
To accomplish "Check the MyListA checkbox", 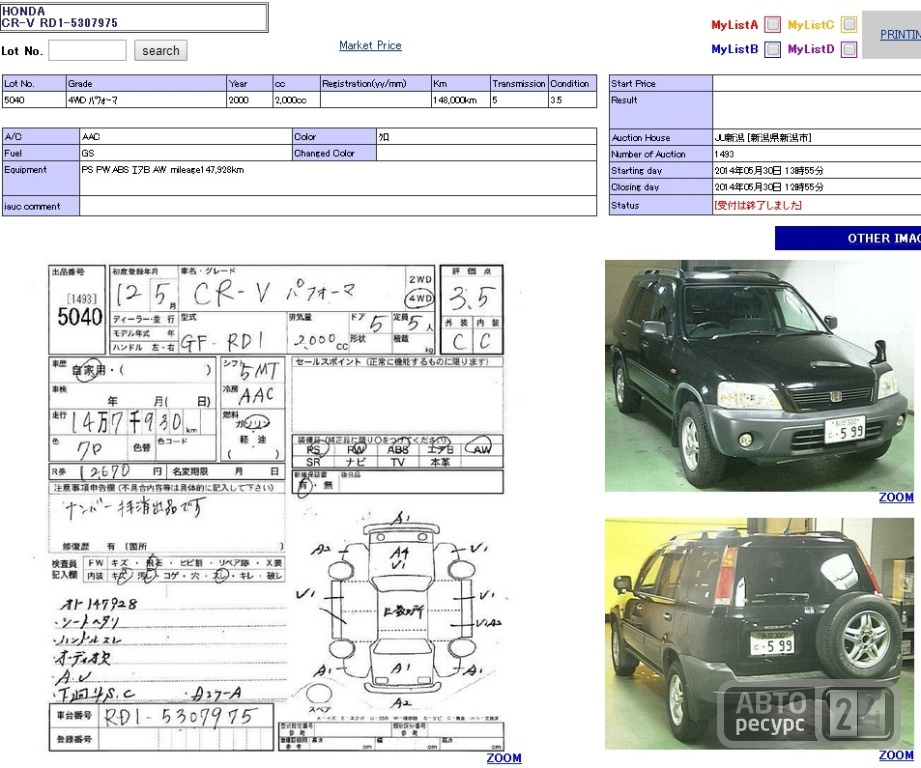I will click(772, 25).
